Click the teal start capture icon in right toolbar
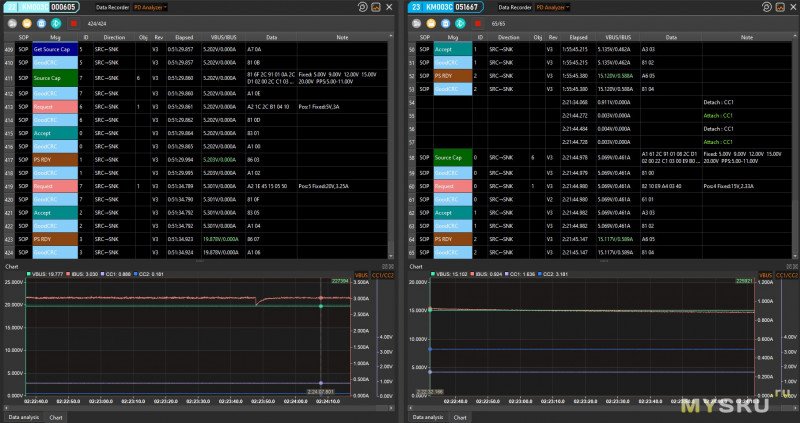This screenshot has height=423, width=800. (x=461, y=22)
